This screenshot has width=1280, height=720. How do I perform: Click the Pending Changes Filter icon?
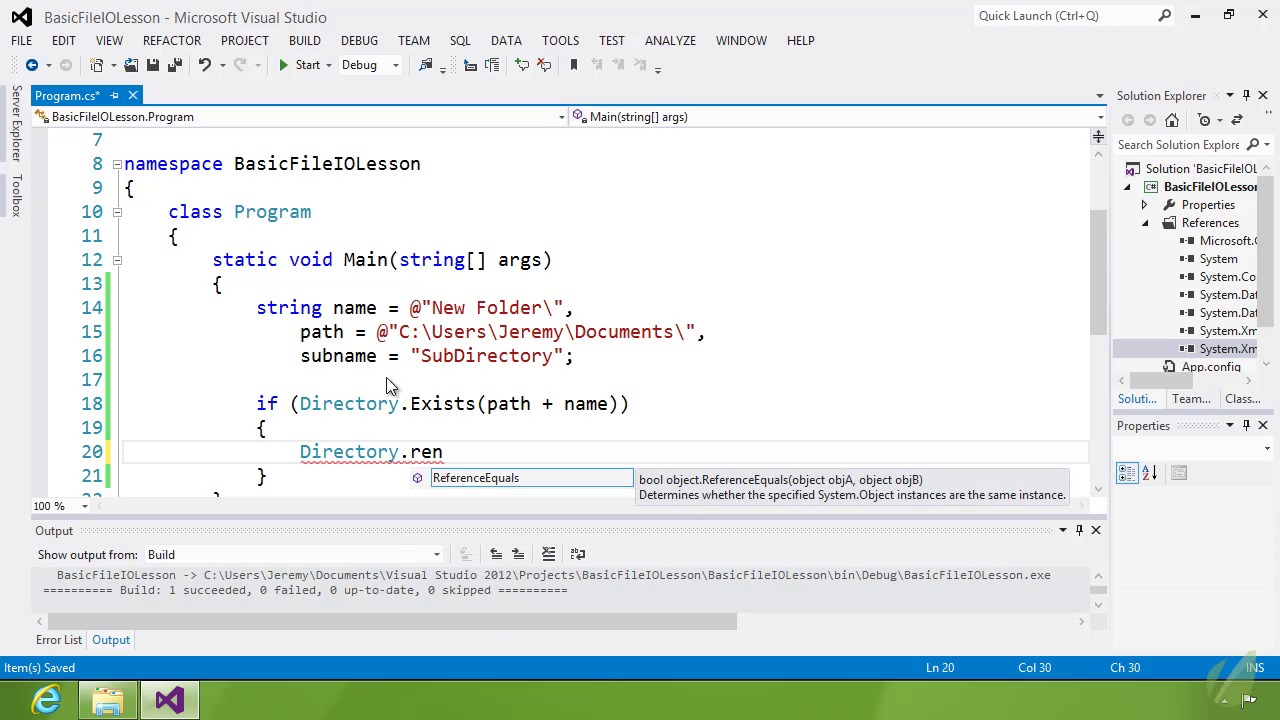(x=1203, y=120)
